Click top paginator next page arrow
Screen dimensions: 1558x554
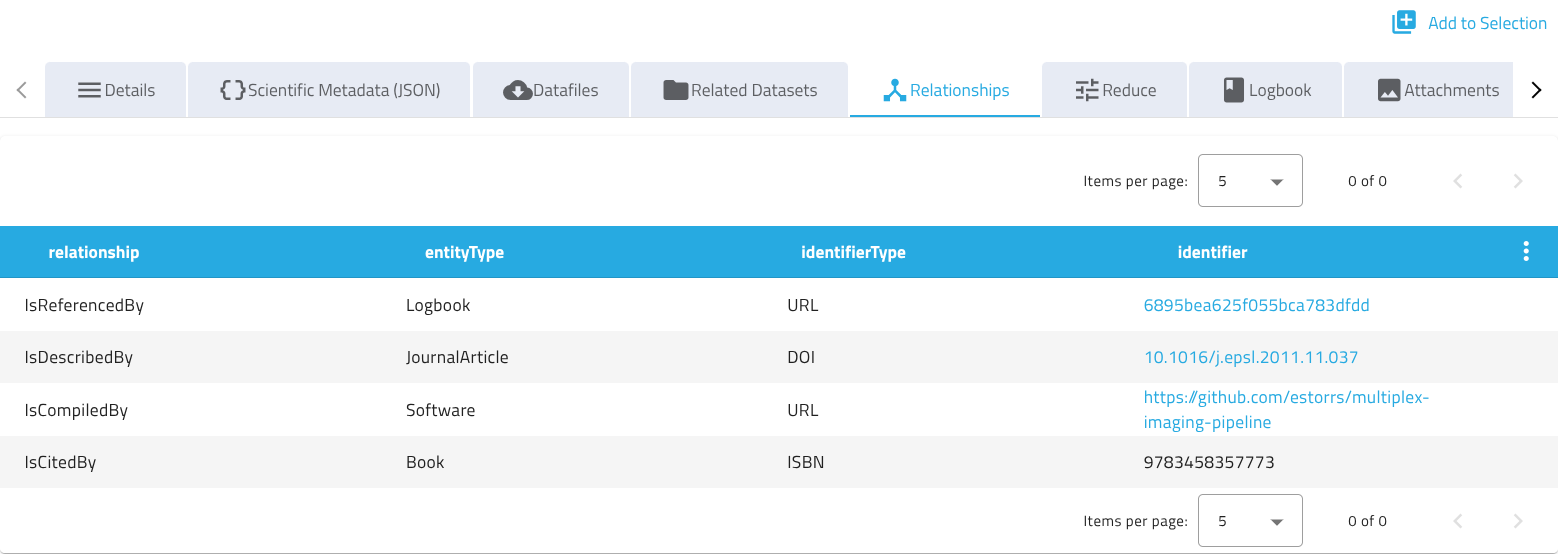pyautogui.click(x=1518, y=181)
